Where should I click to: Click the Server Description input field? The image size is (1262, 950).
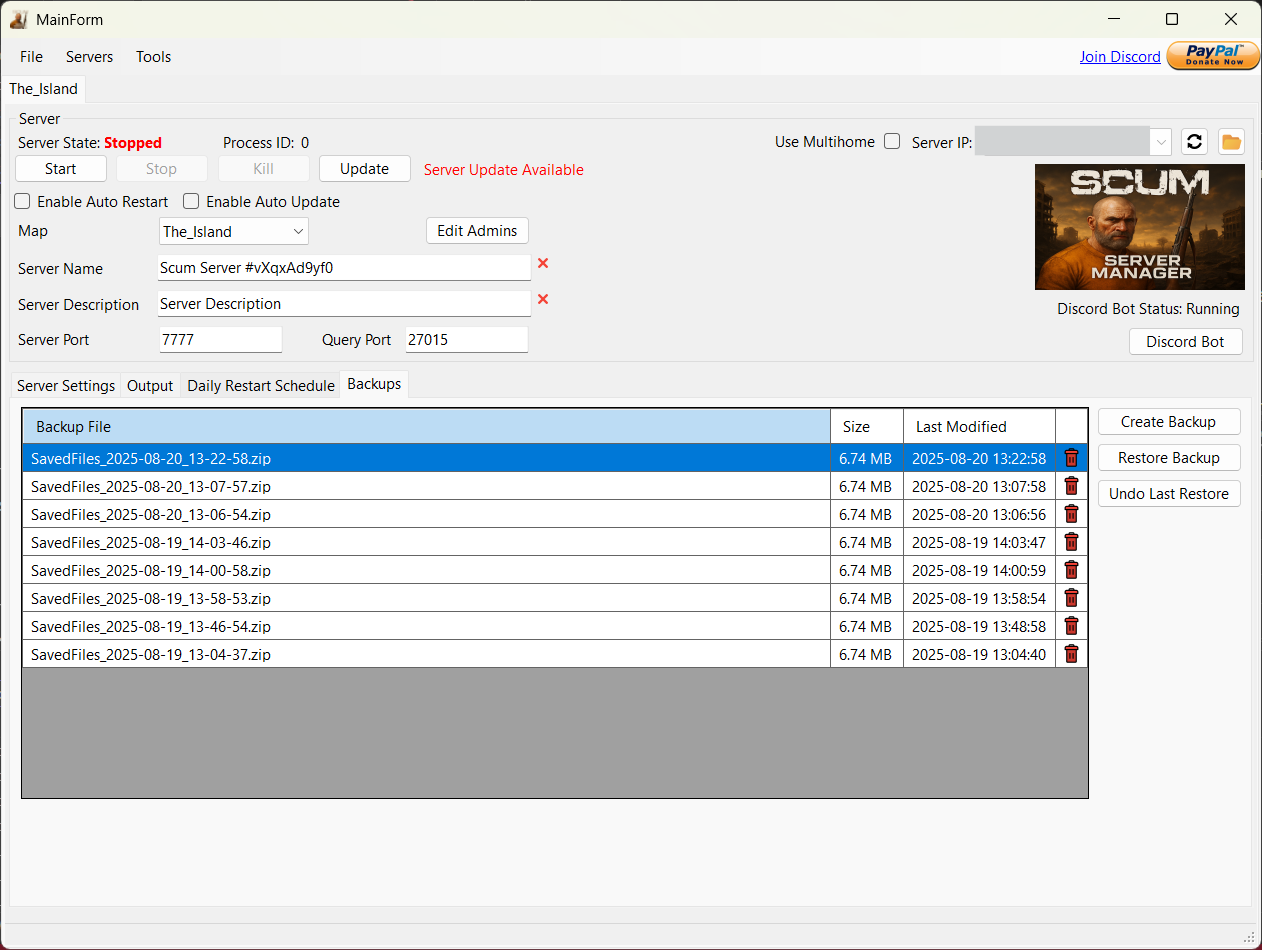coord(345,304)
